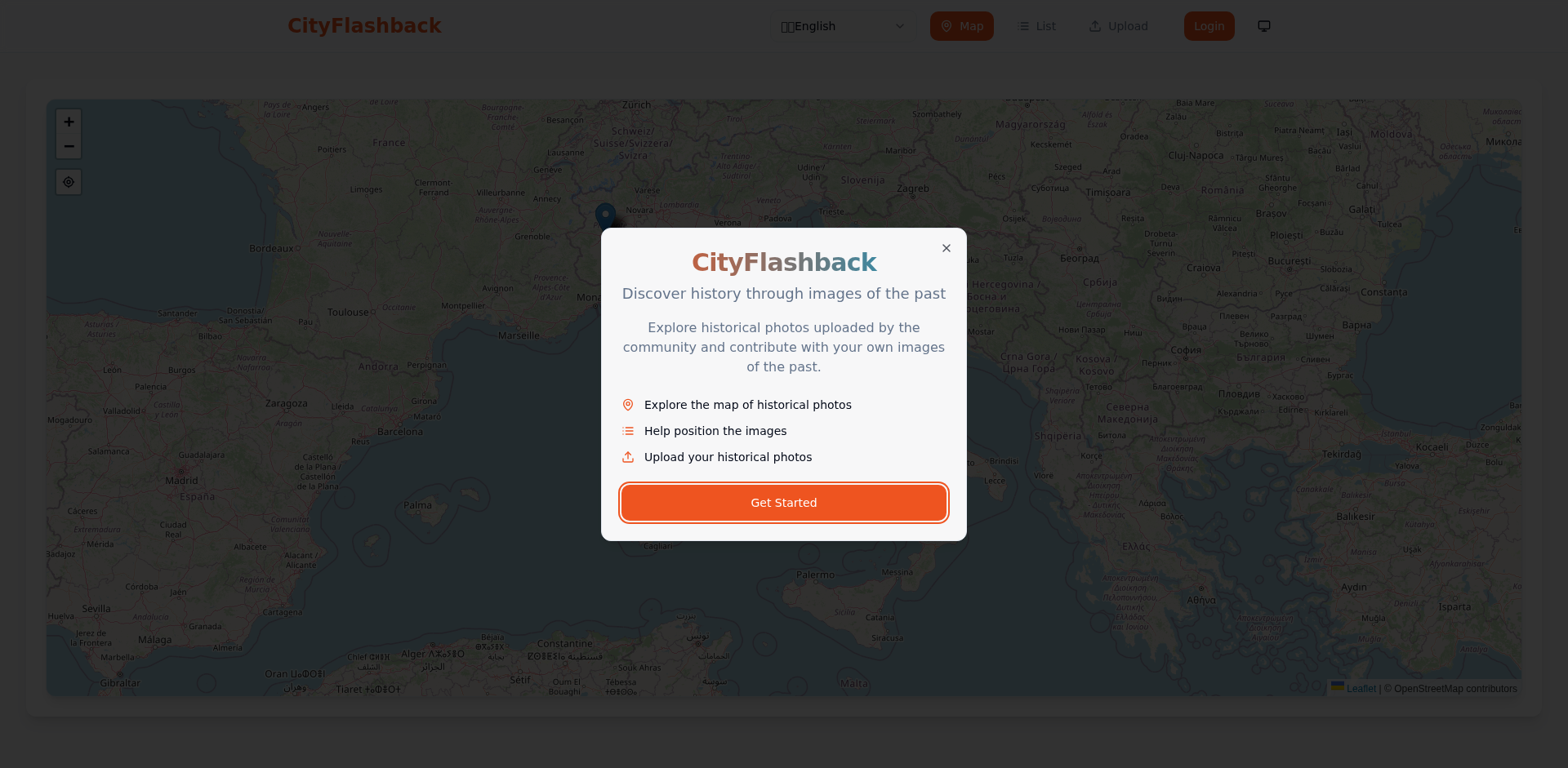The image size is (1568, 768).
Task: Toggle the display theme monitor icon
Action: [x=1264, y=26]
